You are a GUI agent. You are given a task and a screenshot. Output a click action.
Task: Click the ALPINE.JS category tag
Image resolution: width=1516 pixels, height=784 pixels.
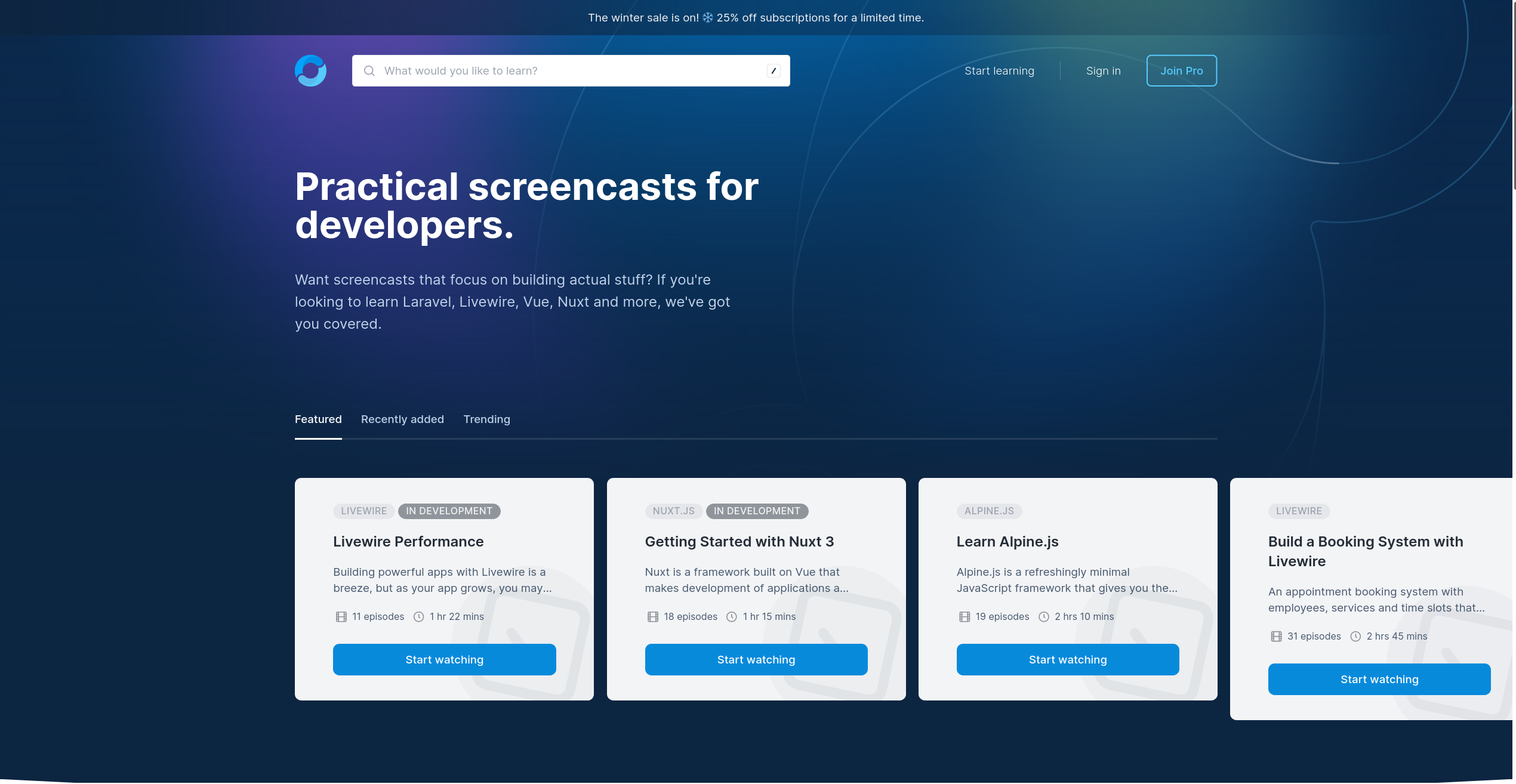[989, 511]
